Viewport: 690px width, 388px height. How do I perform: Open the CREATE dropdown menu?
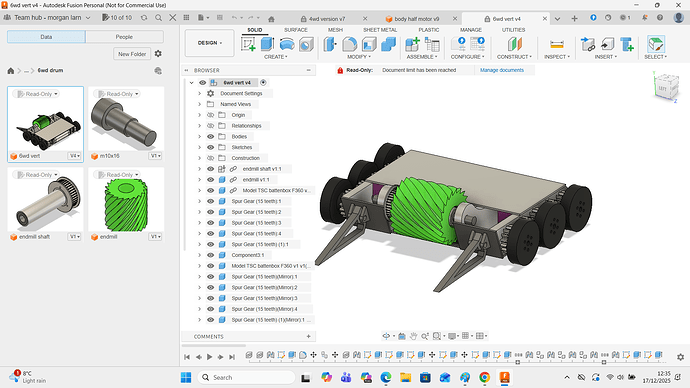pyautogui.click(x=275, y=57)
